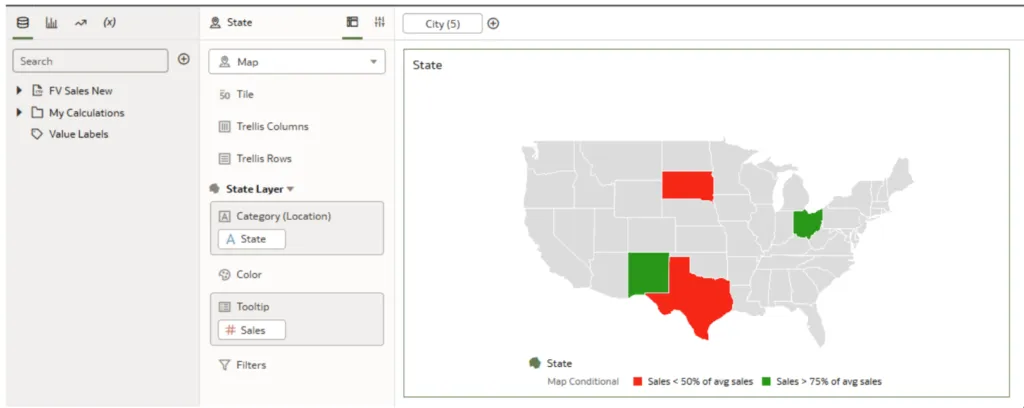Expand the FV Sales New dataset

coord(19,91)
